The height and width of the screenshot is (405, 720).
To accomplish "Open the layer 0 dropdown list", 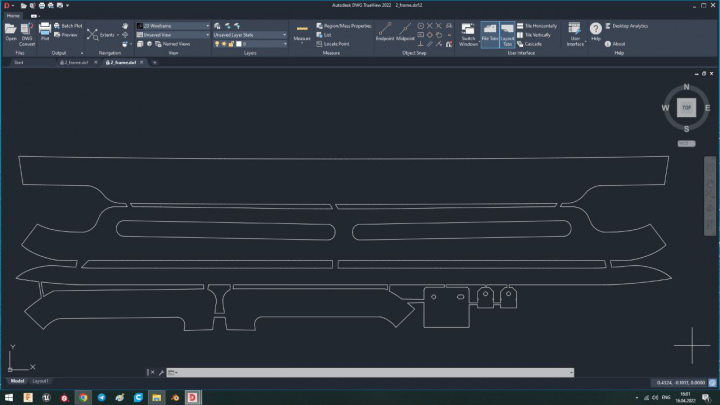I will point(285,44).
